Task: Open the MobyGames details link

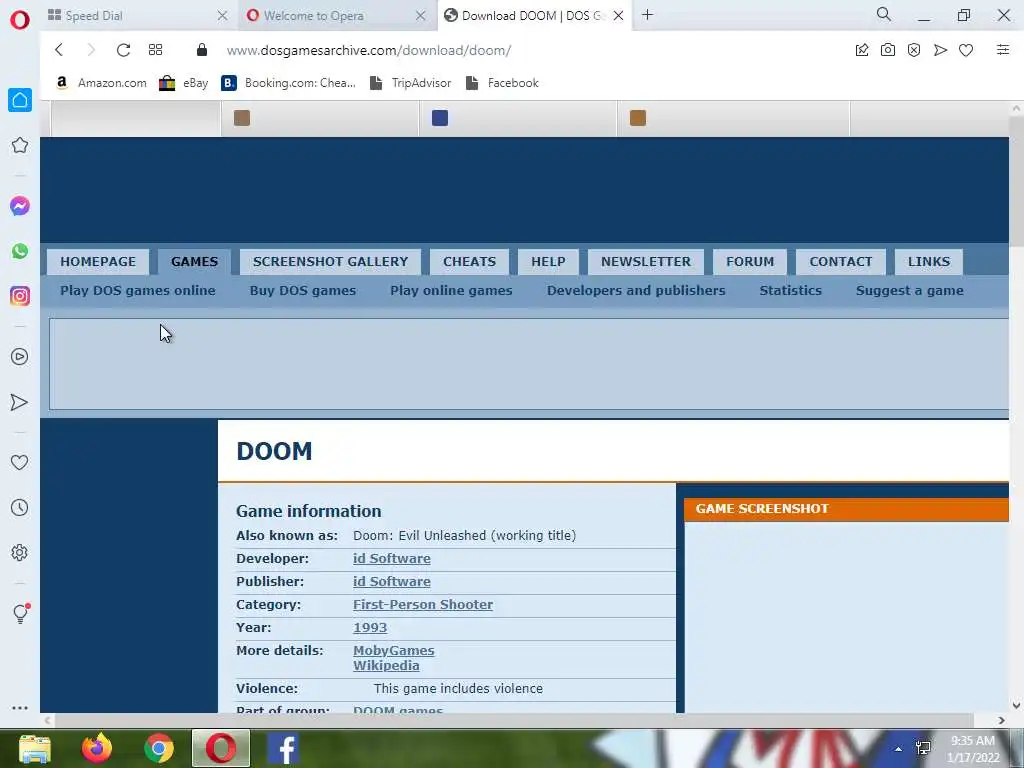Action: [x=394, y=650]
